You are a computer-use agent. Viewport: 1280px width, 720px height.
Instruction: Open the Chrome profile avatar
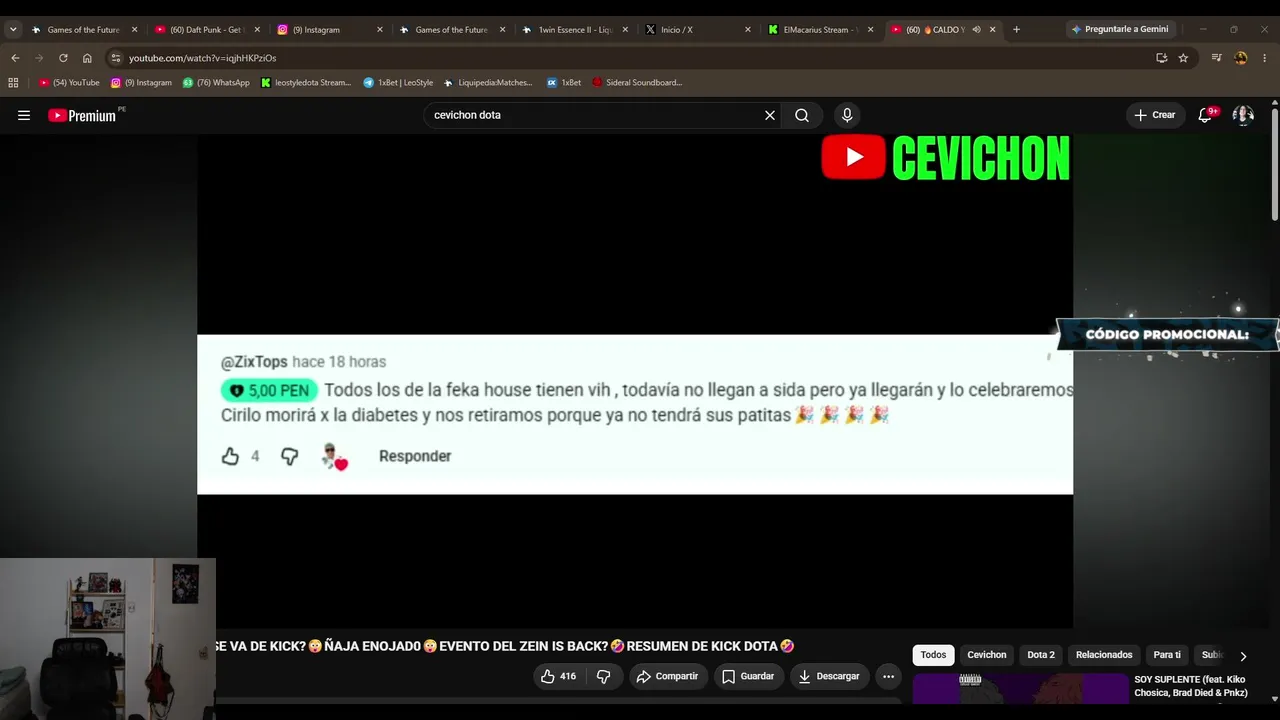point(1241,58)
